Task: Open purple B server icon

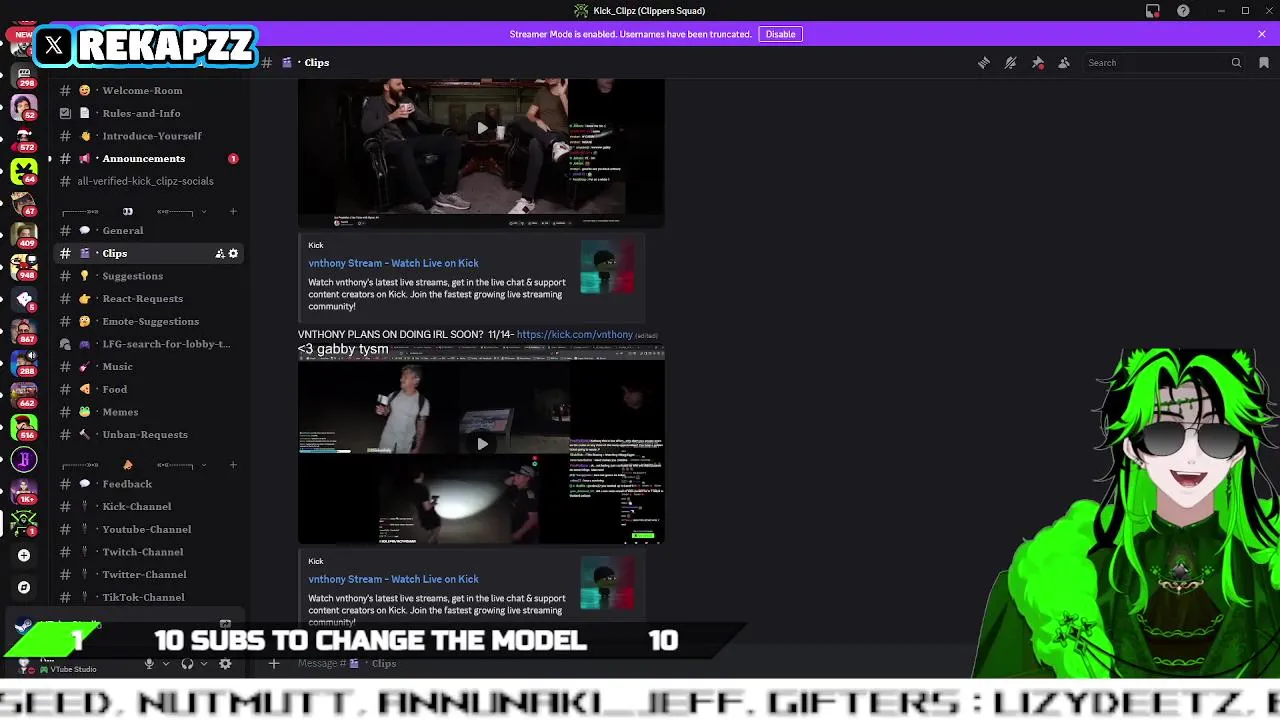Action: click(24, 460)
